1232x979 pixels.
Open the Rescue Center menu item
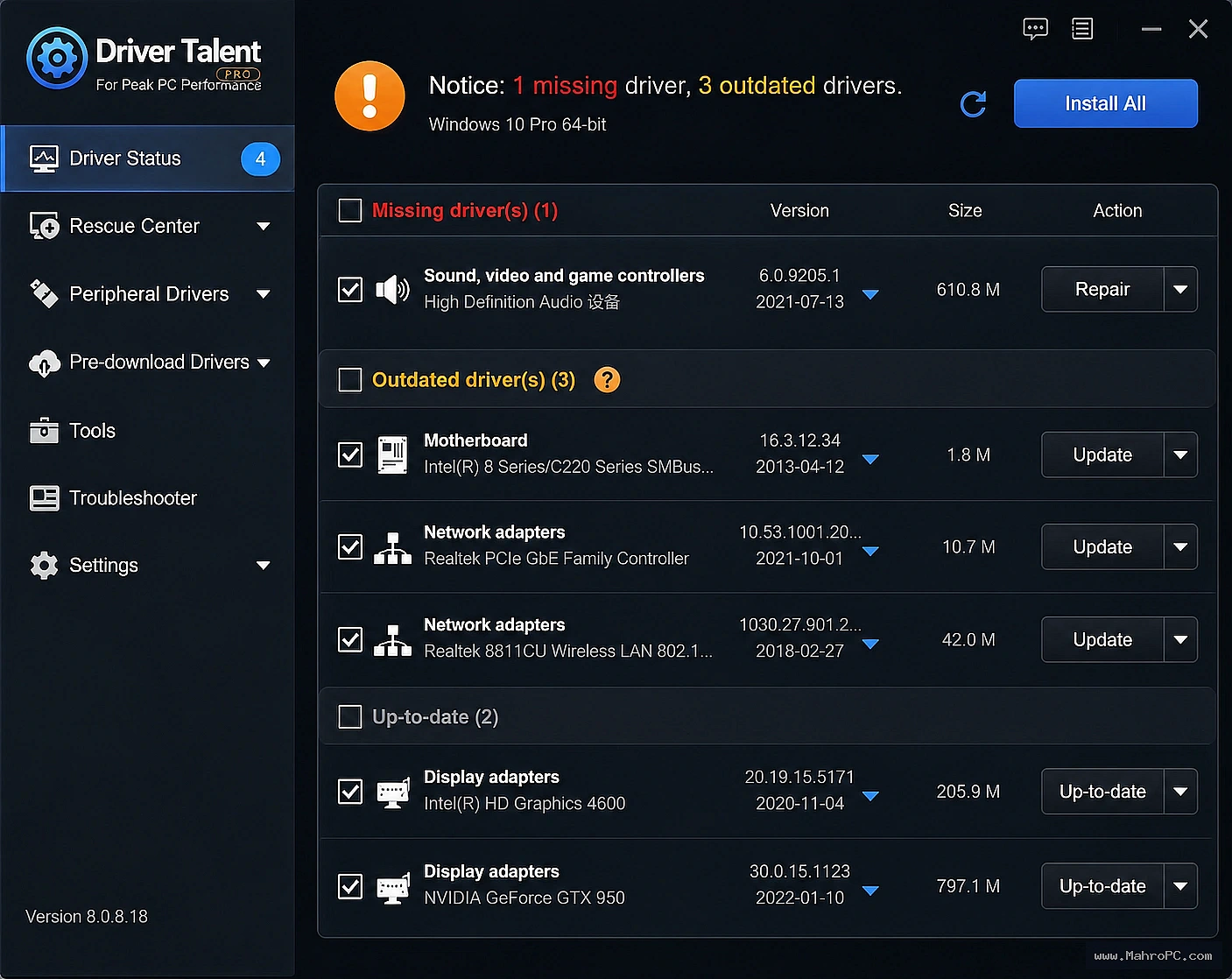coord(148,226)
